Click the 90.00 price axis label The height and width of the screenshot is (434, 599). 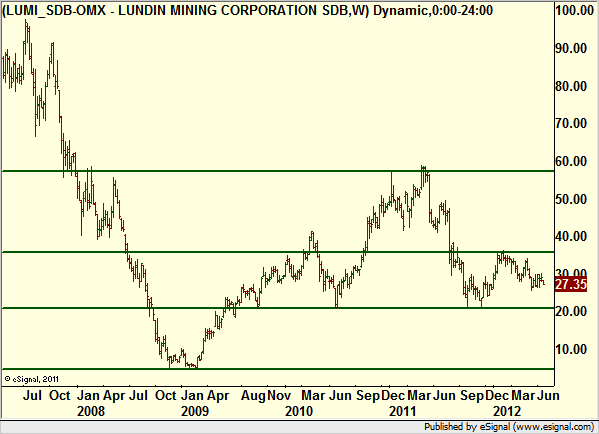[571, 48]
